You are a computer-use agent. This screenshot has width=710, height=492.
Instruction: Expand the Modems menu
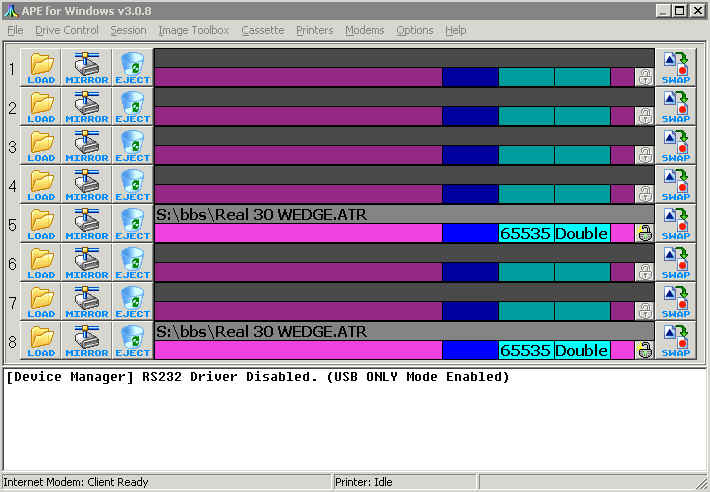tap(365, 30)
